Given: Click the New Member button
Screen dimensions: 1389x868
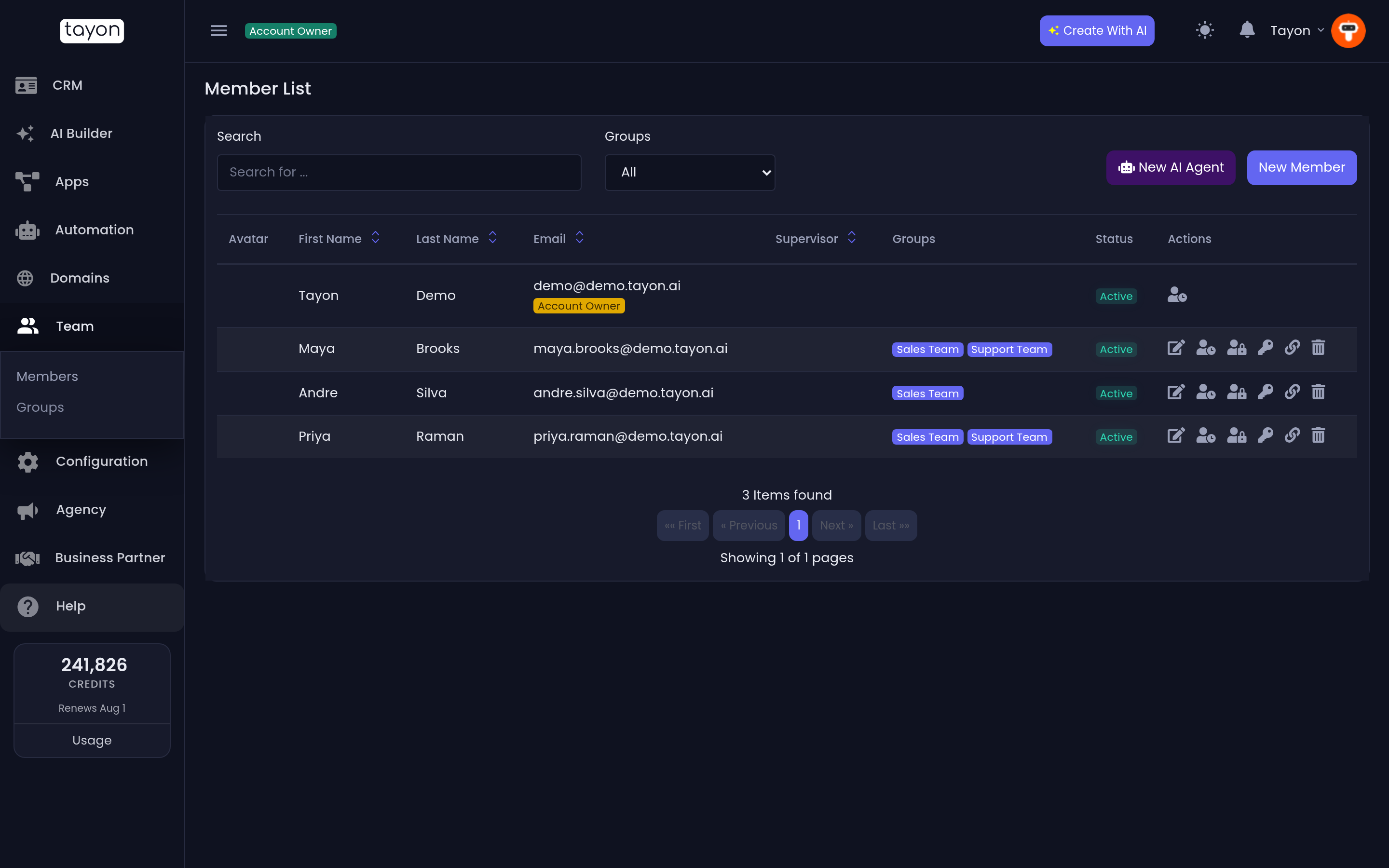Looking at the screenshot, I should coord(1302,168).
